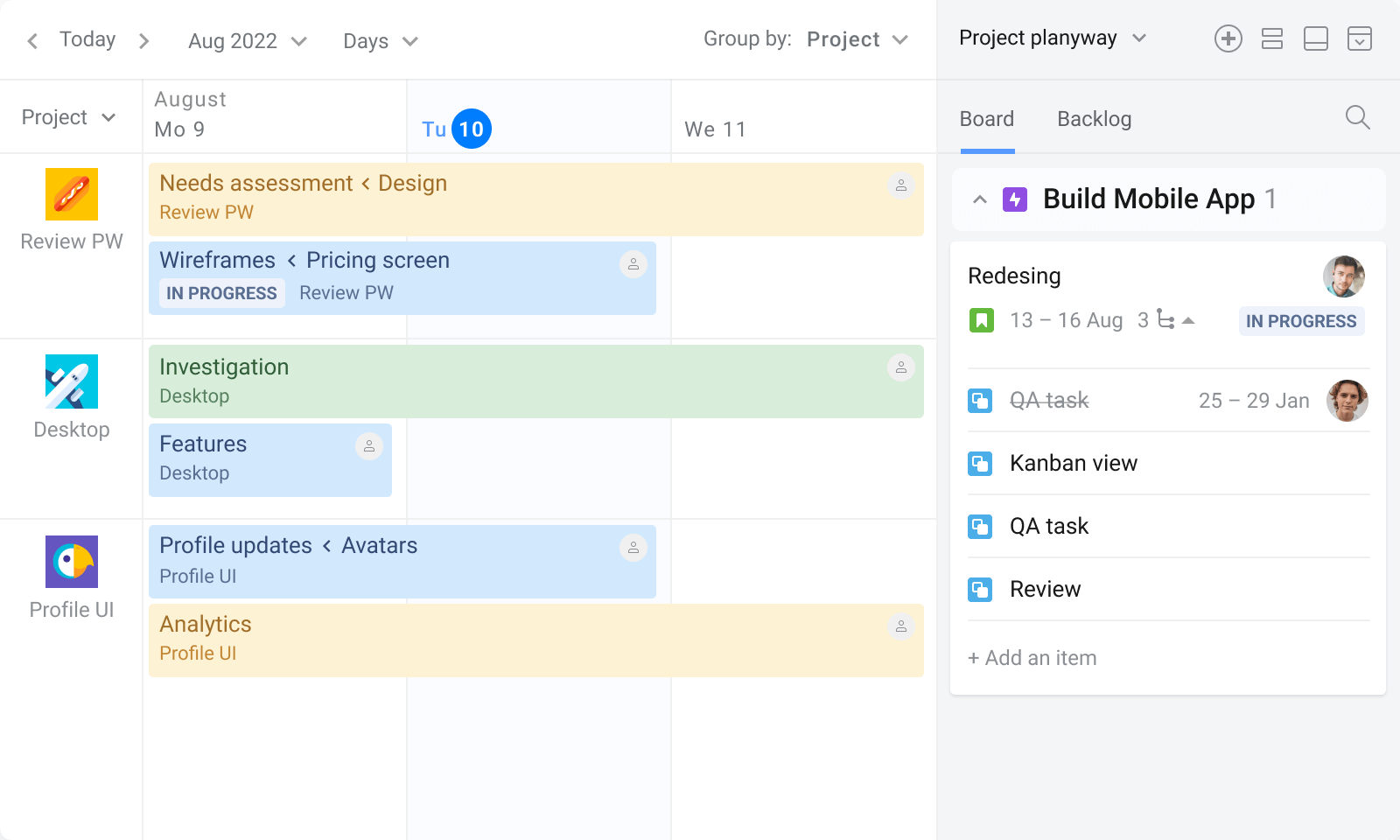This screenshot has height=840, width=1400.
Task: Collapse the Build Mobile App list
Action: click(x=979, y=199)
